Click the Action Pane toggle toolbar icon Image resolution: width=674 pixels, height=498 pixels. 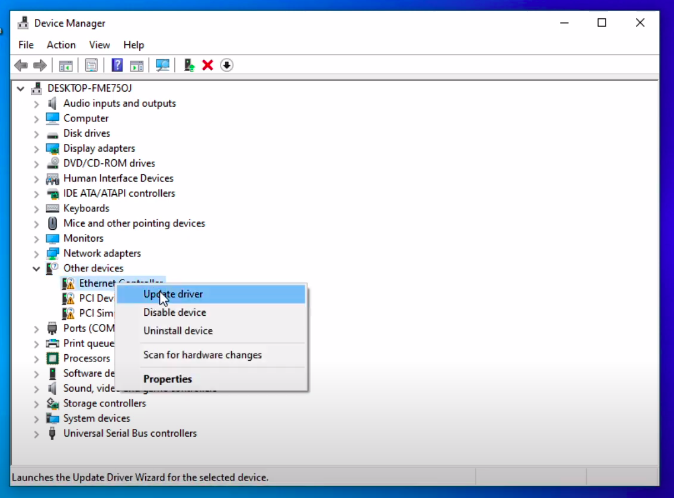point(137,66)
